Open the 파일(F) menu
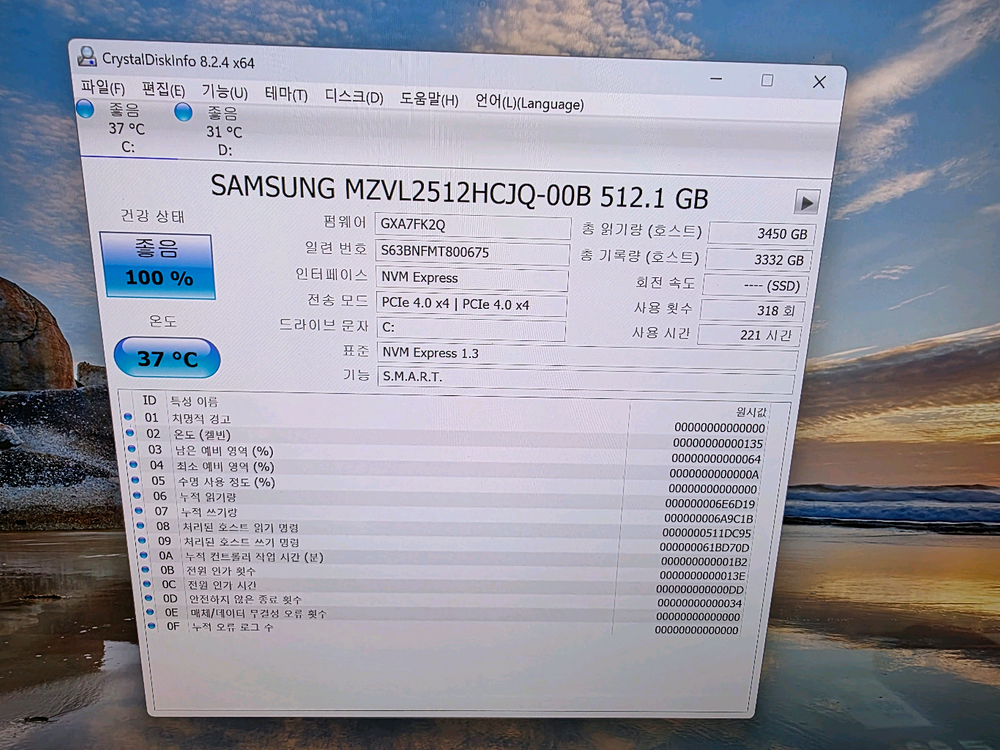The image size is (1000, 750). pos(103,87)
